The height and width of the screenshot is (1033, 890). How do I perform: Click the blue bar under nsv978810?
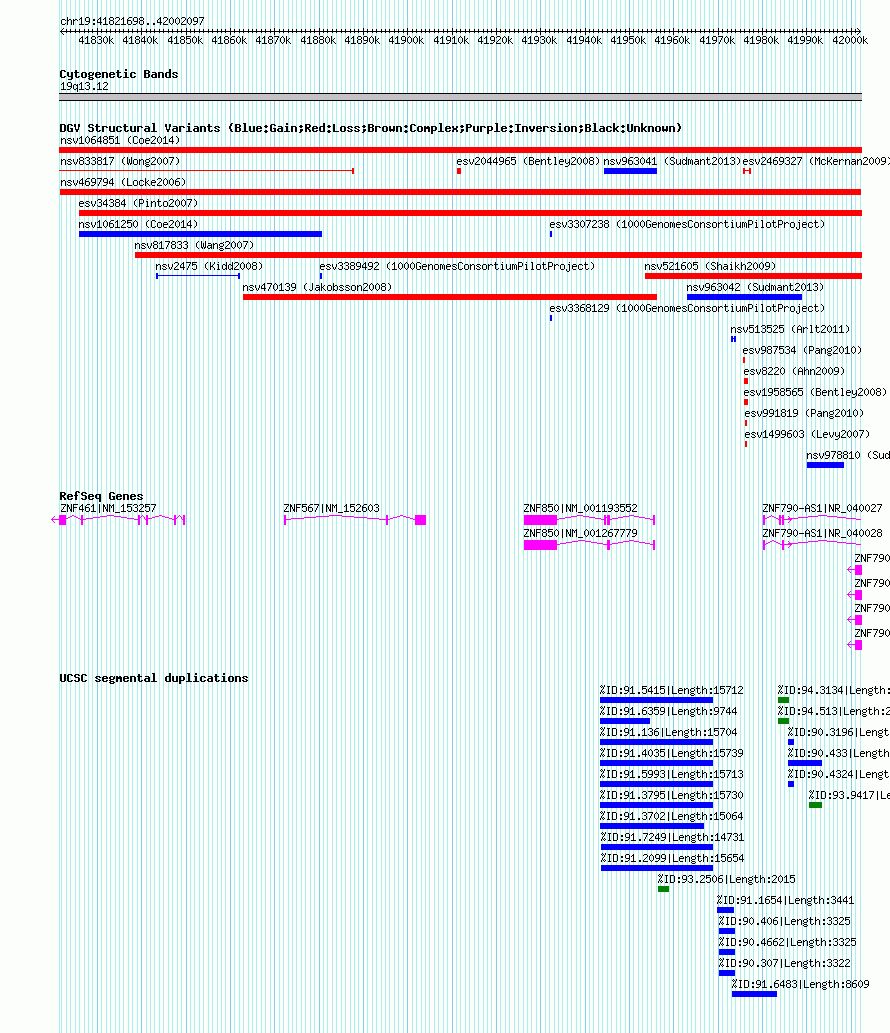(825, 465)
